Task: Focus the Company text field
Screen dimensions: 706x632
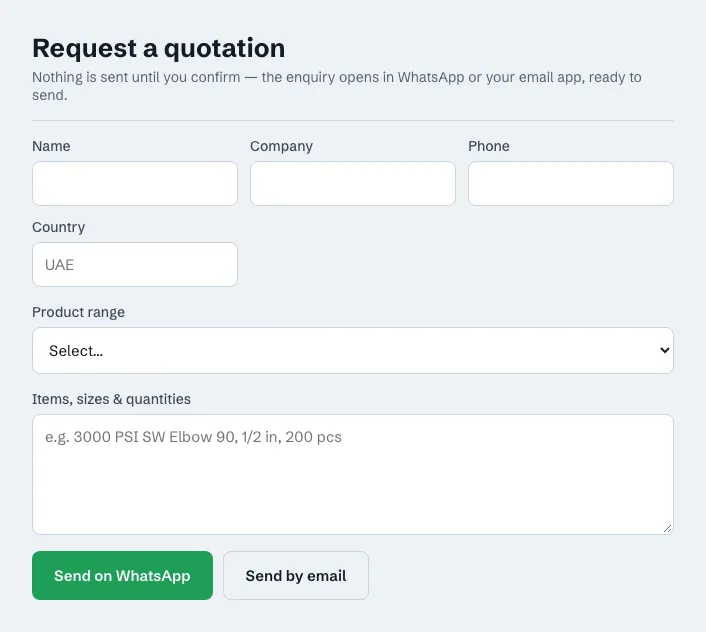Action: click(x=353, y=184)
